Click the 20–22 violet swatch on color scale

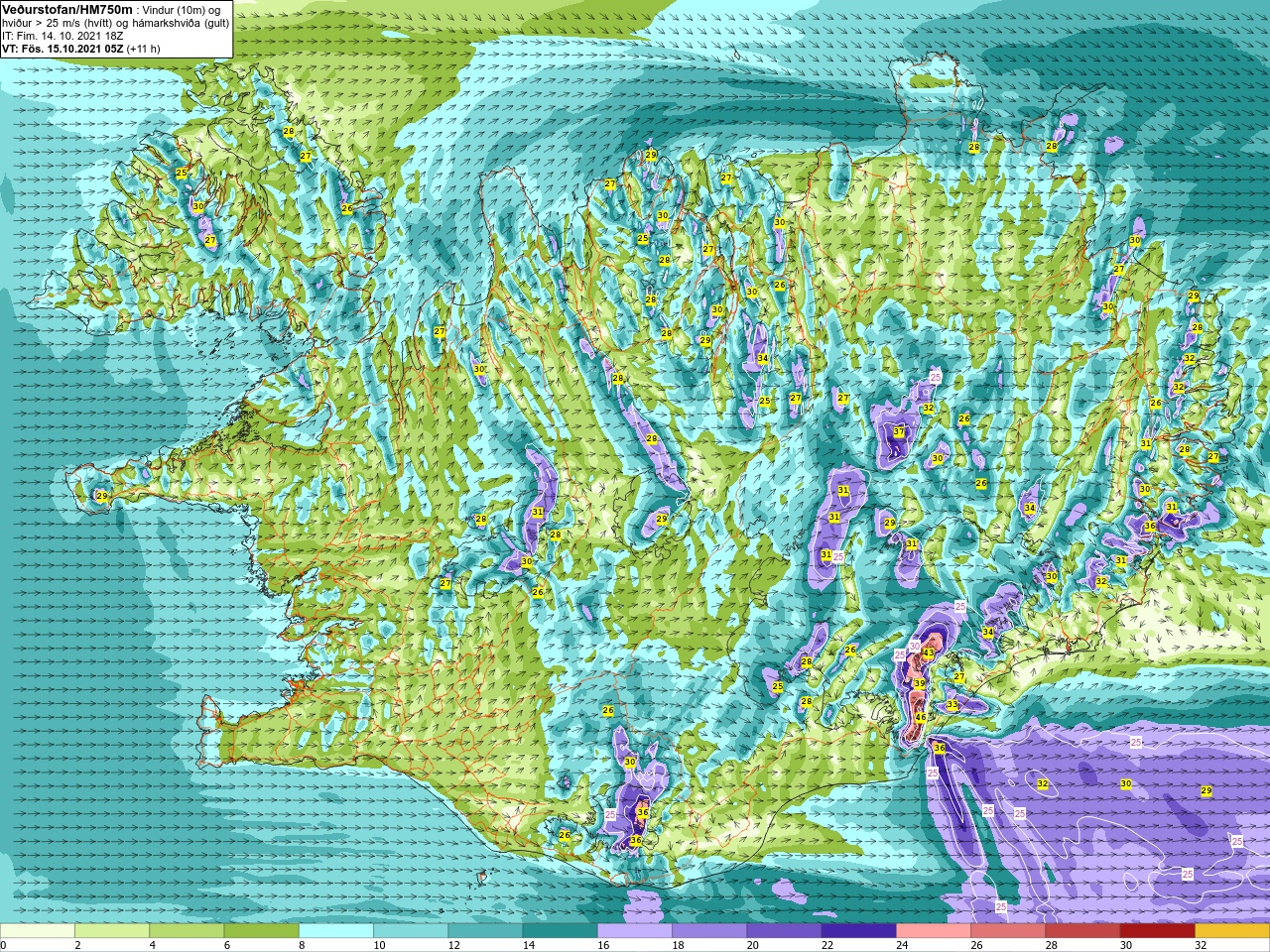[x=784, y=931]
